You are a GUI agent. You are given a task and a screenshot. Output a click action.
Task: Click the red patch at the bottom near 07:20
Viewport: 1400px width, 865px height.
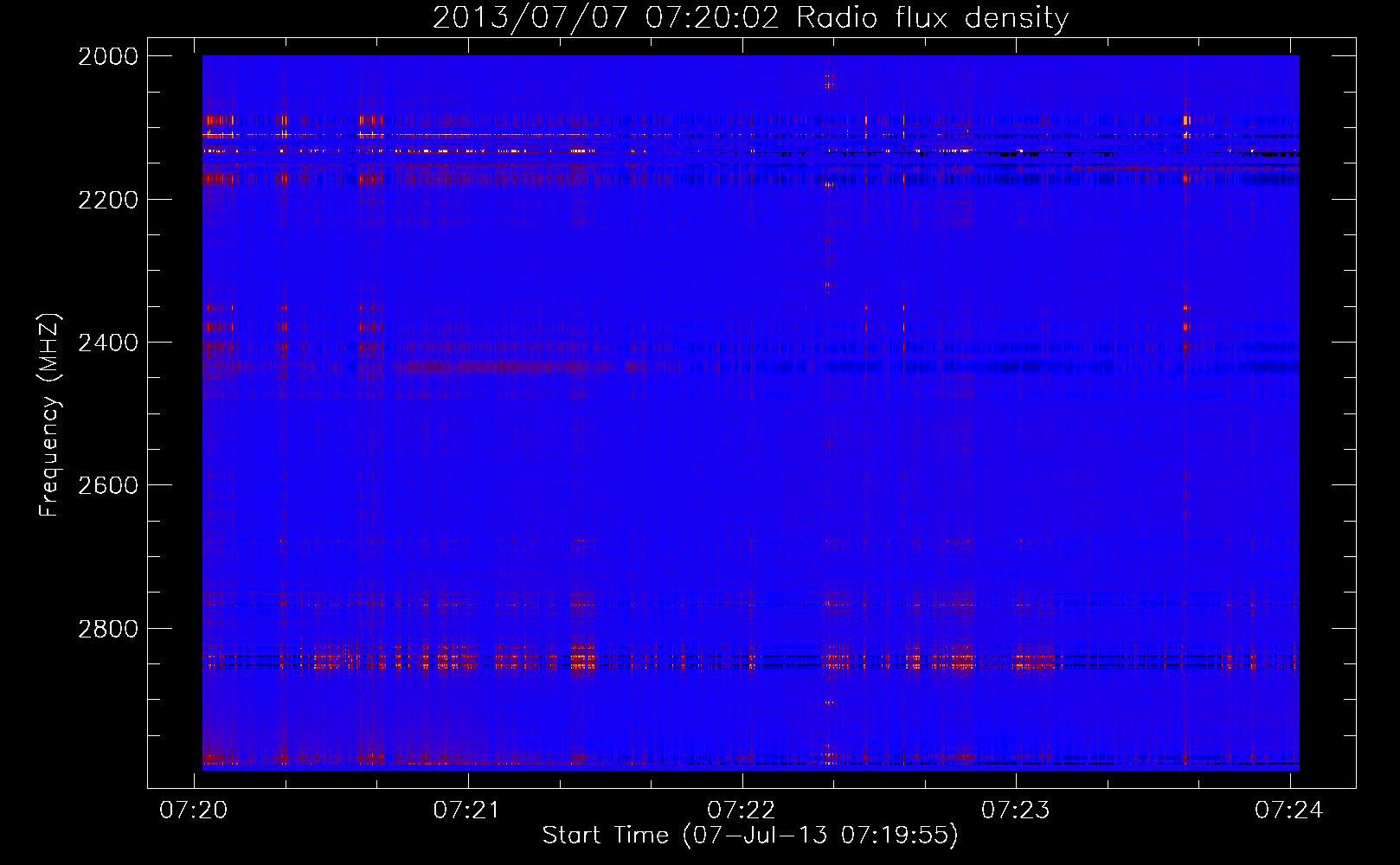click(221, 757)
